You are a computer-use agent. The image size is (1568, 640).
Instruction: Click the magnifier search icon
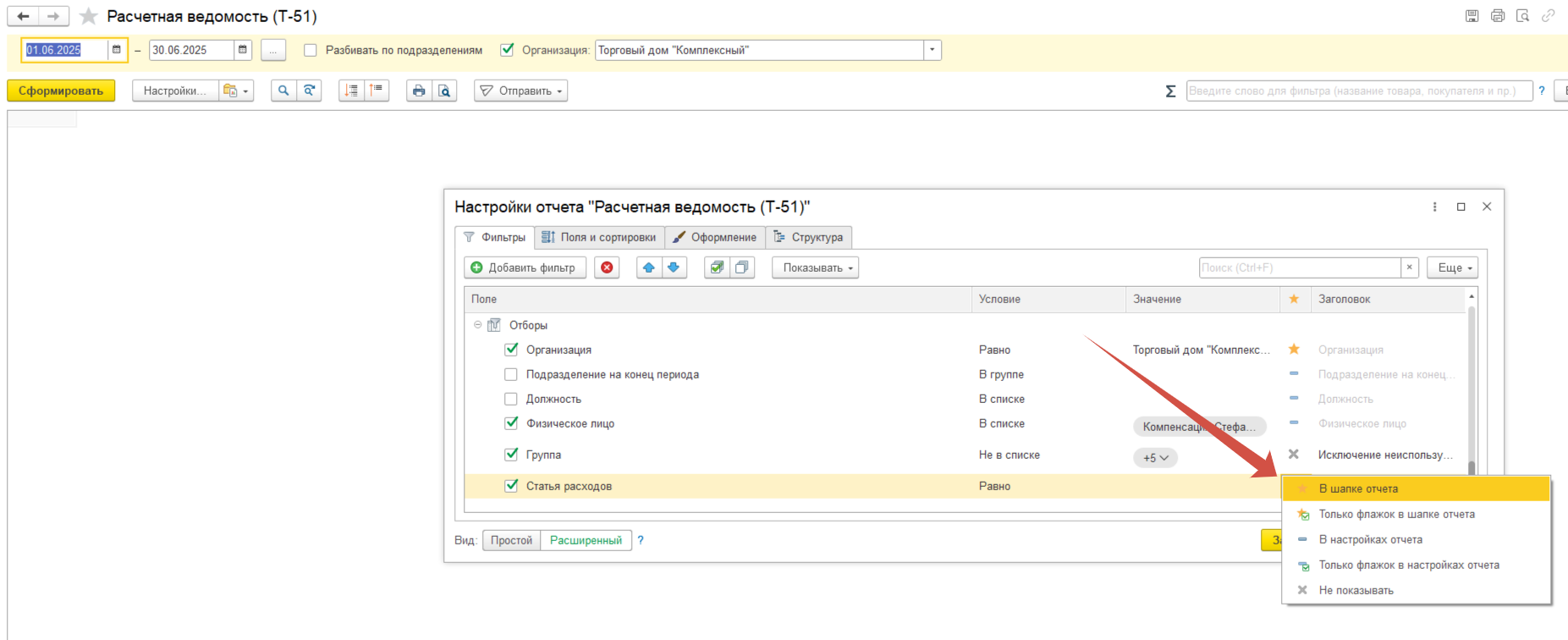[283, 91]
